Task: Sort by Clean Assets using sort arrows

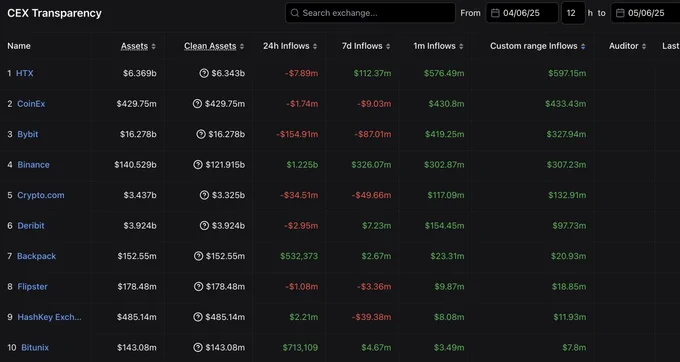Action: point(242,46)
